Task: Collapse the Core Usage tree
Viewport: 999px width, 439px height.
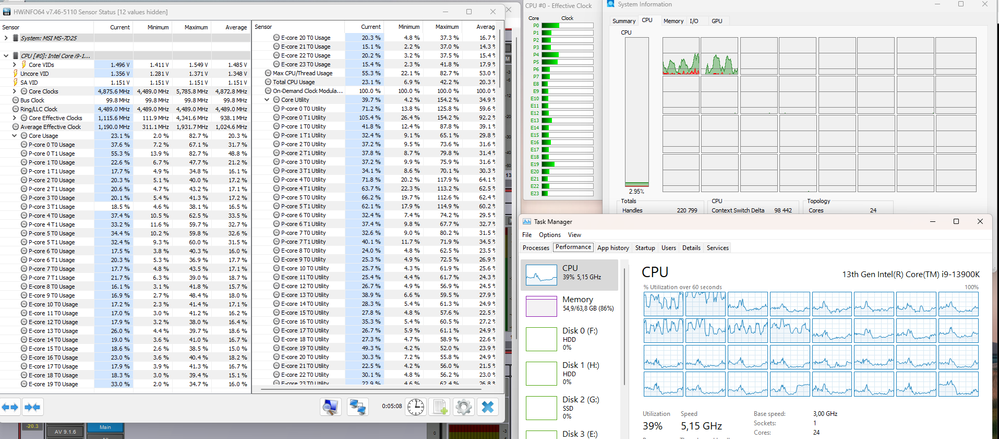Action: (14, 136)
